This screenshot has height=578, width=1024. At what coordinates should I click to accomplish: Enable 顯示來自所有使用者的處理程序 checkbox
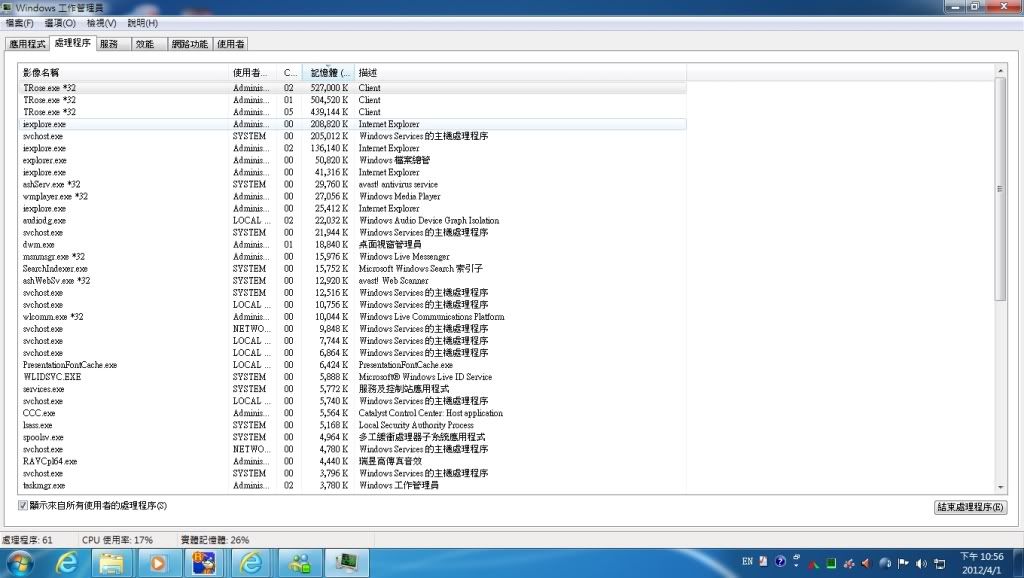(23, 506)
